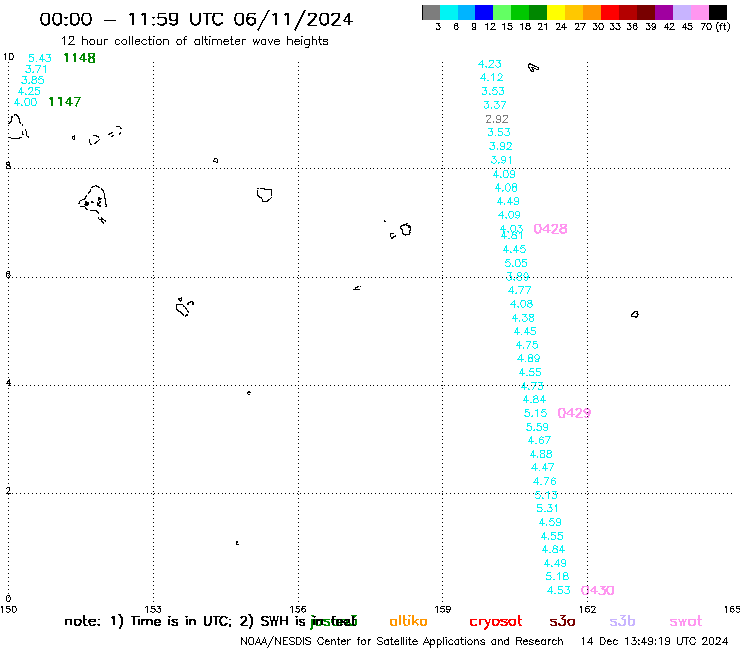
Task: Click the pink swot time stamp 0428
Action: pyautogui.click(x=550, y=229)
